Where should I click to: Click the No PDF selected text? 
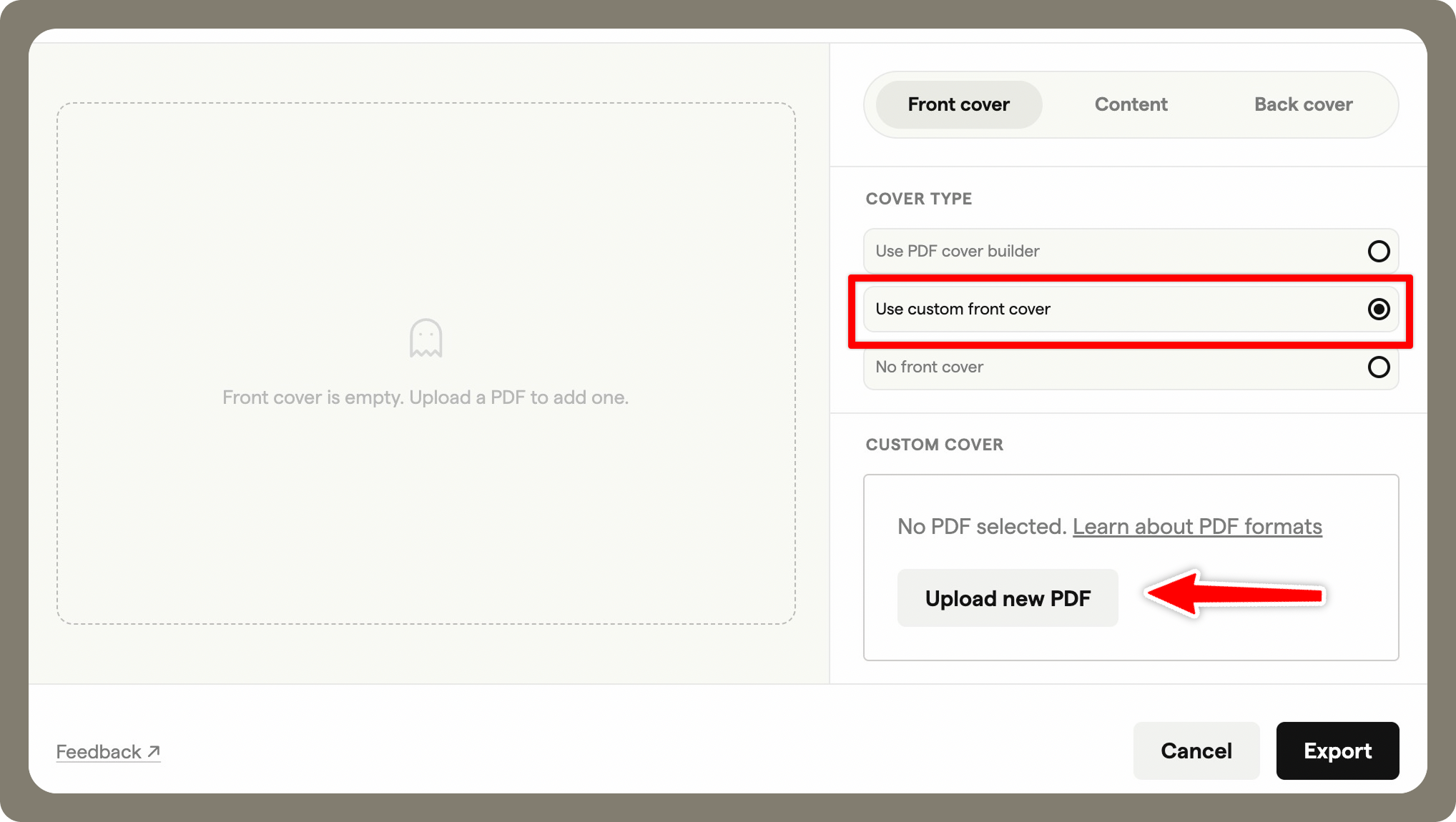point(981,527)
